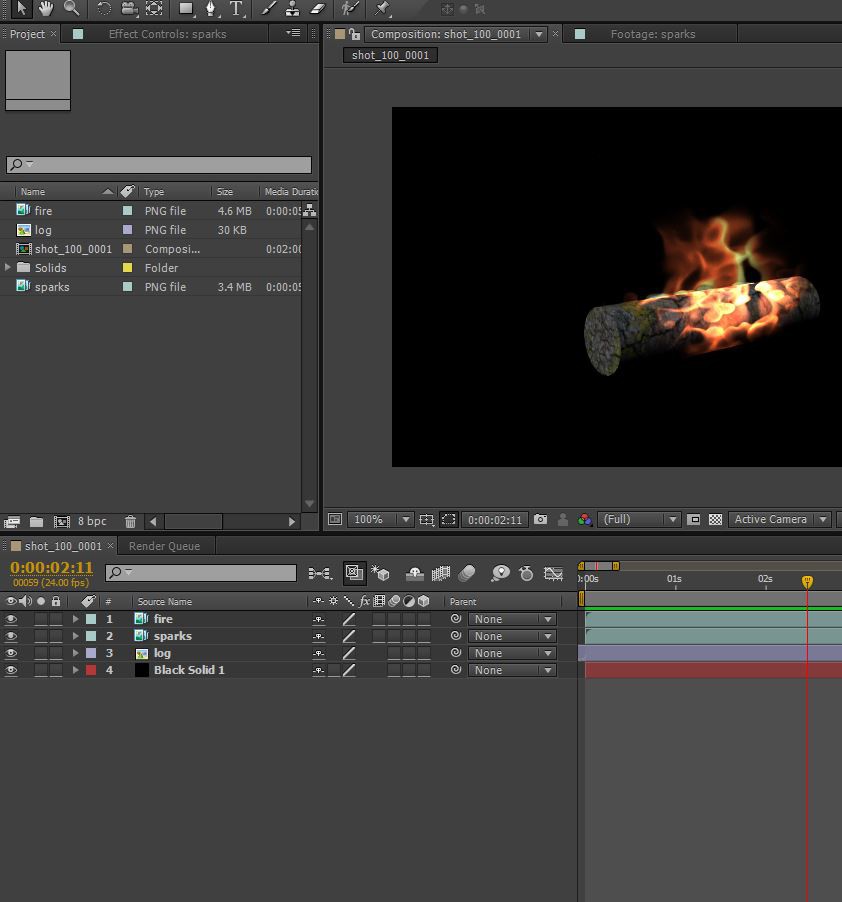The width and height of the screenshot is (842, 902).
Task: Open magnification ratio 100% dropdown
Action: [381, 519]
